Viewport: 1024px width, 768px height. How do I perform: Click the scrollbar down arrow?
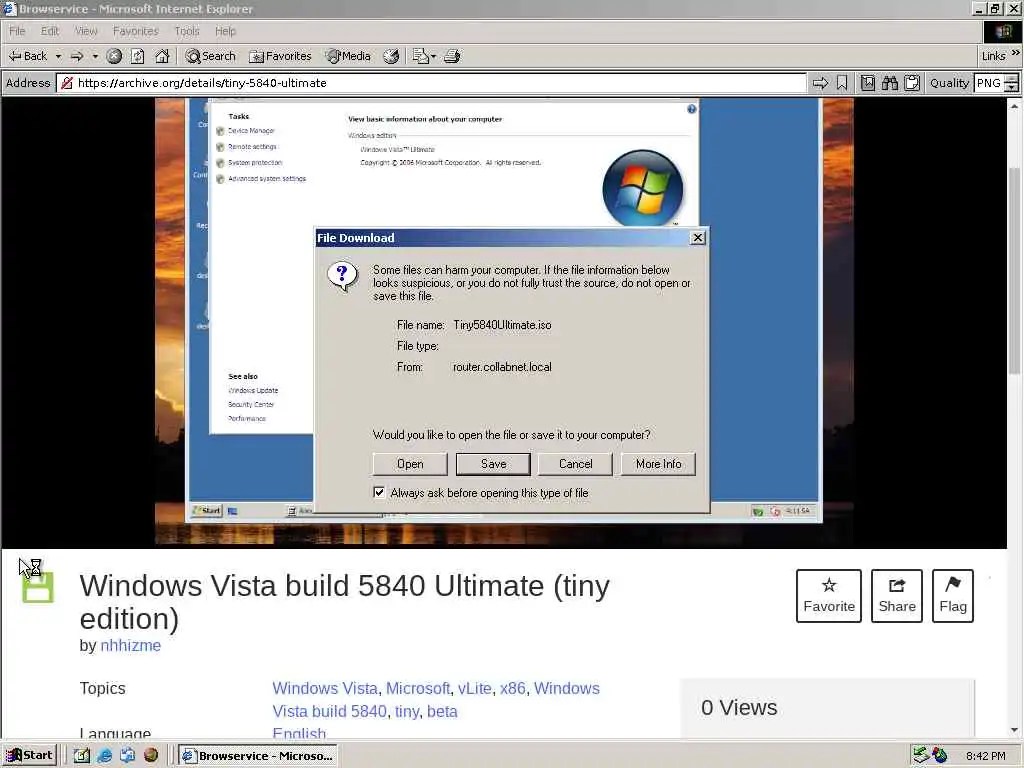click(1014, 730)
